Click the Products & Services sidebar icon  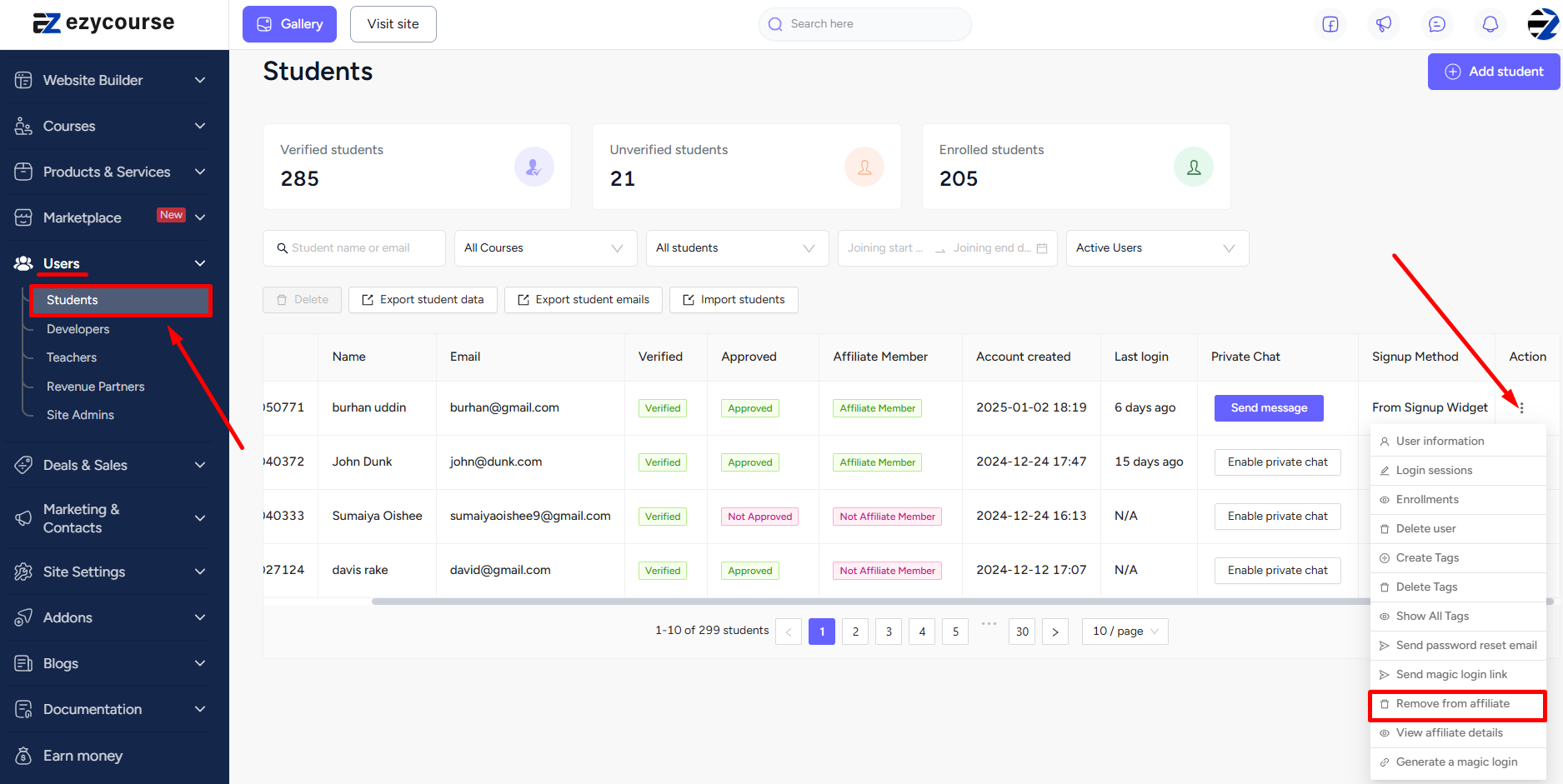click(x=23, y=172)
